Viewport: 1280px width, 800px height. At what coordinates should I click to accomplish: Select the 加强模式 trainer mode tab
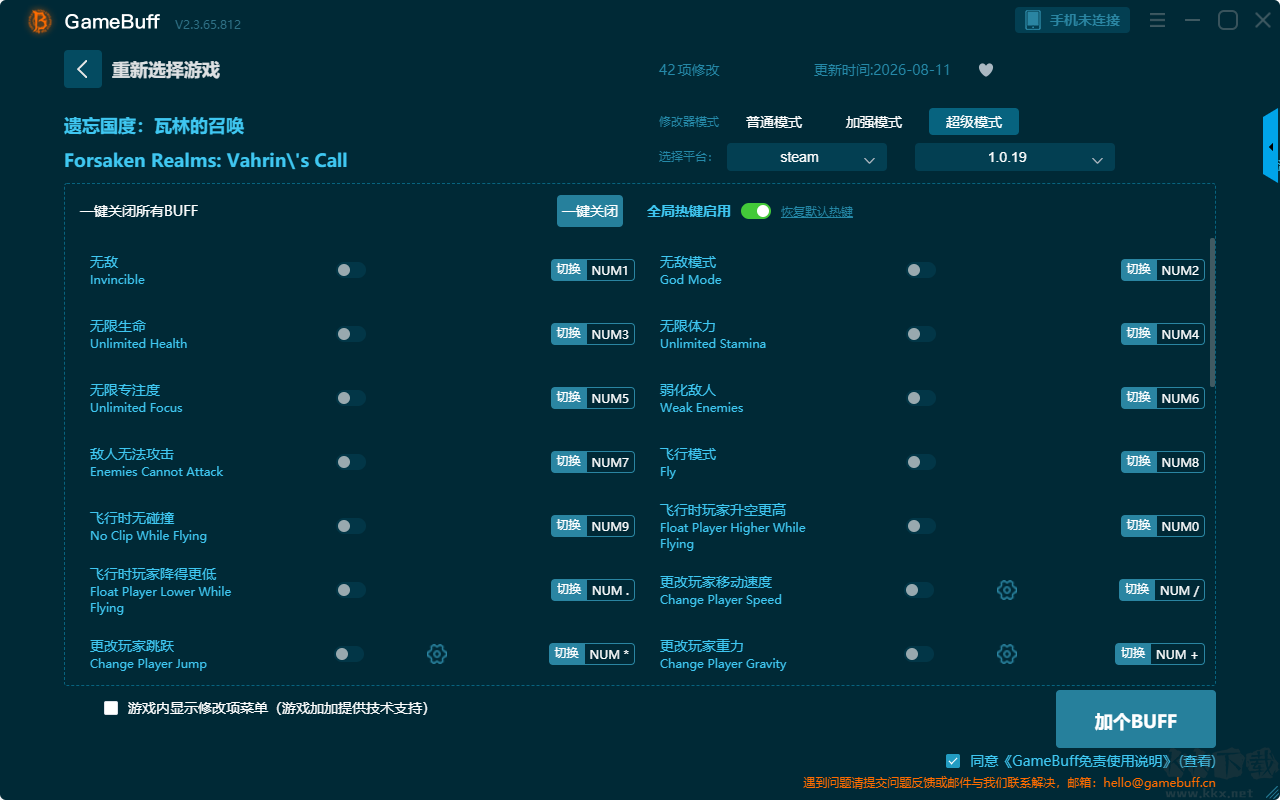874,122
